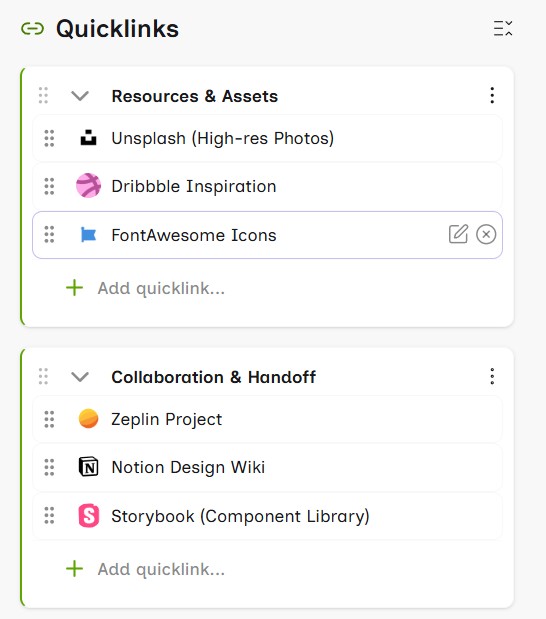This screenshot has width=546, height=619.
Task: Click drag handle beside Notion Design Wiki
Action: click(x=49, y=467)
